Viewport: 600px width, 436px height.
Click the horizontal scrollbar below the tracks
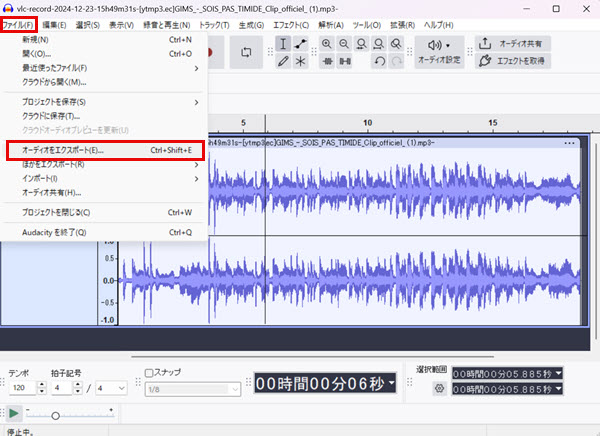(x=312, y=356)
